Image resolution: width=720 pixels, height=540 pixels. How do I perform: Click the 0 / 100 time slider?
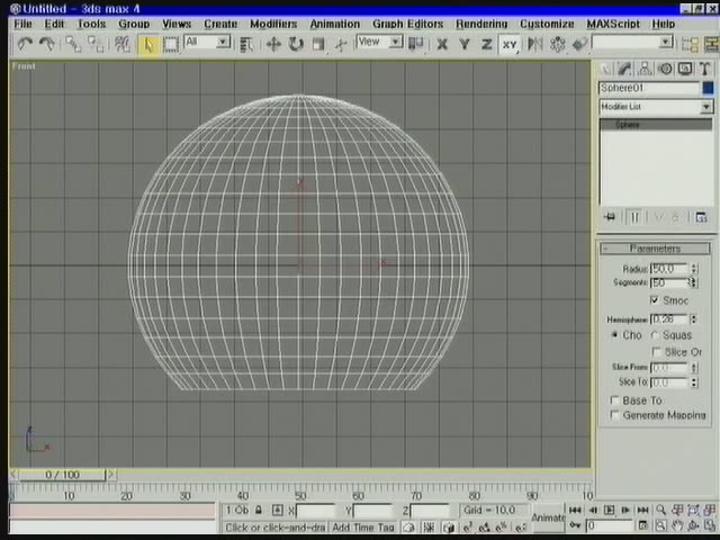62,474
